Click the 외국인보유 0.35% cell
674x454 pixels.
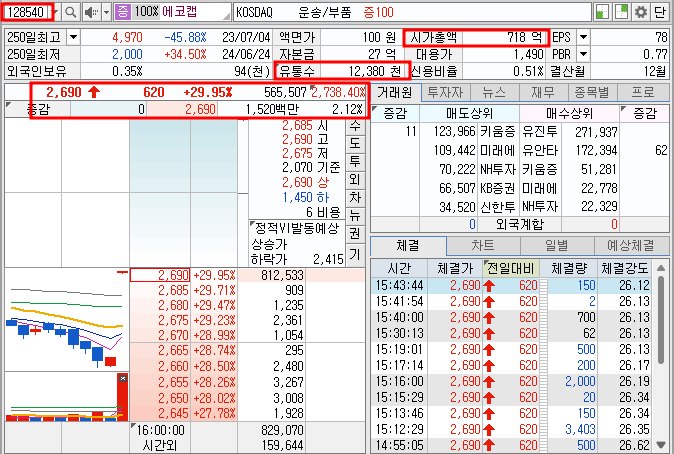pos(127,71)
